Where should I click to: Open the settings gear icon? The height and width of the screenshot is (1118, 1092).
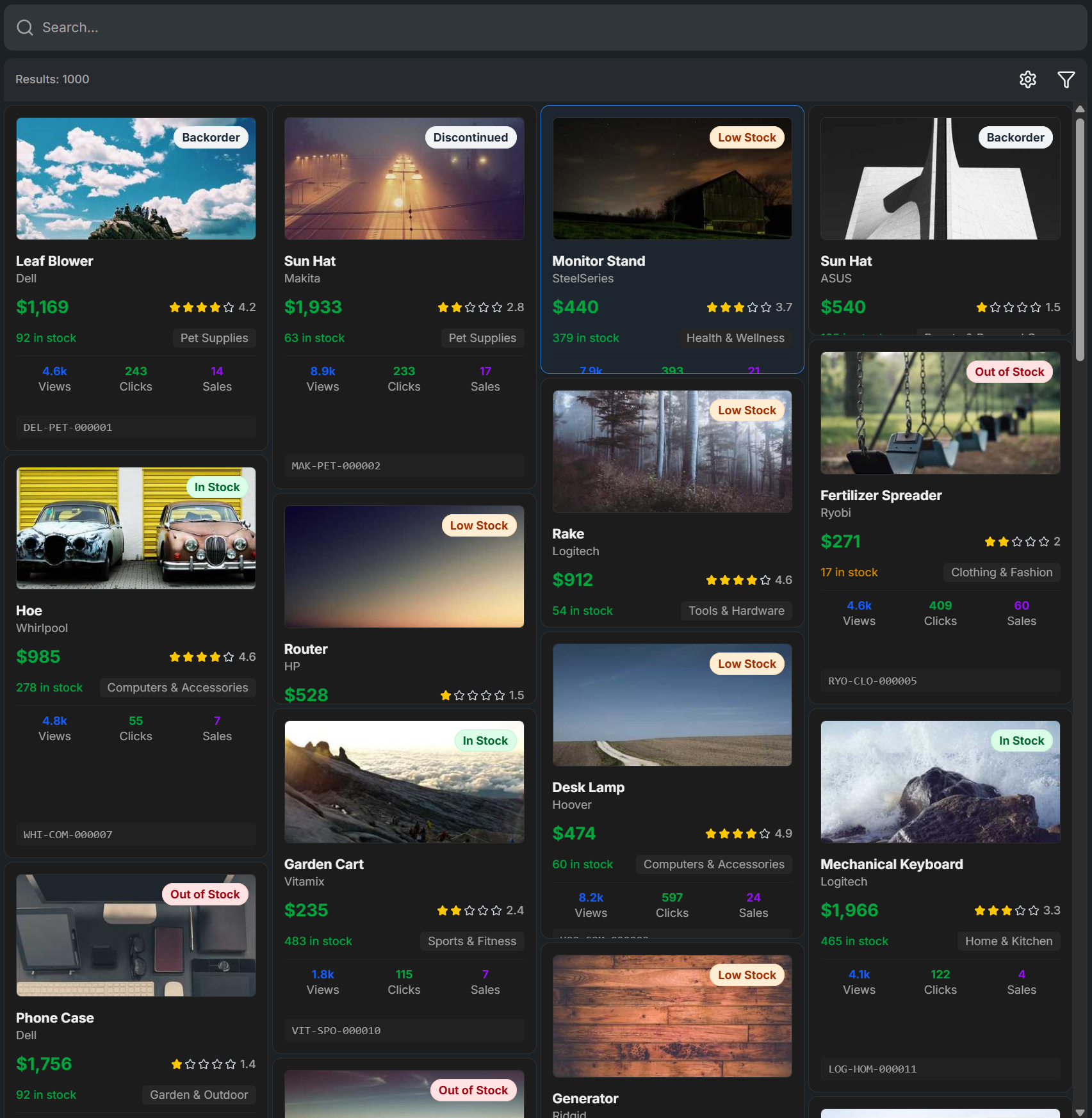[1027, 79]
